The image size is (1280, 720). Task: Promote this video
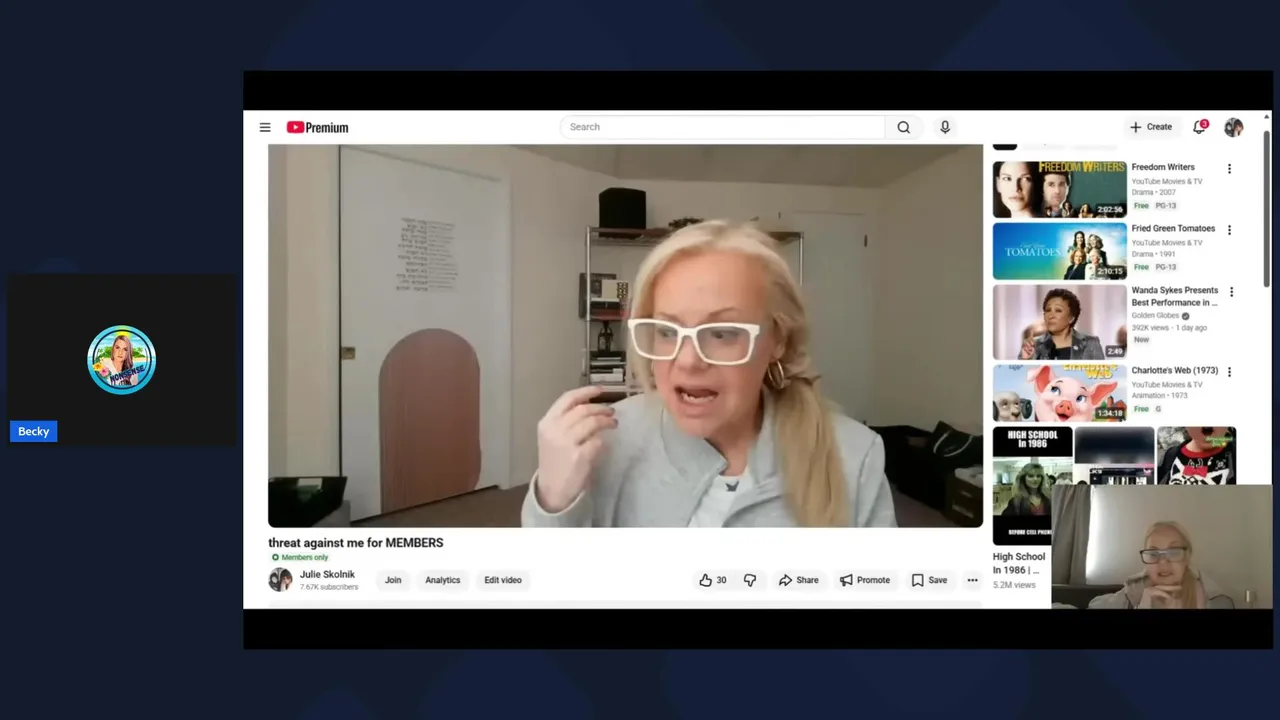865,580
